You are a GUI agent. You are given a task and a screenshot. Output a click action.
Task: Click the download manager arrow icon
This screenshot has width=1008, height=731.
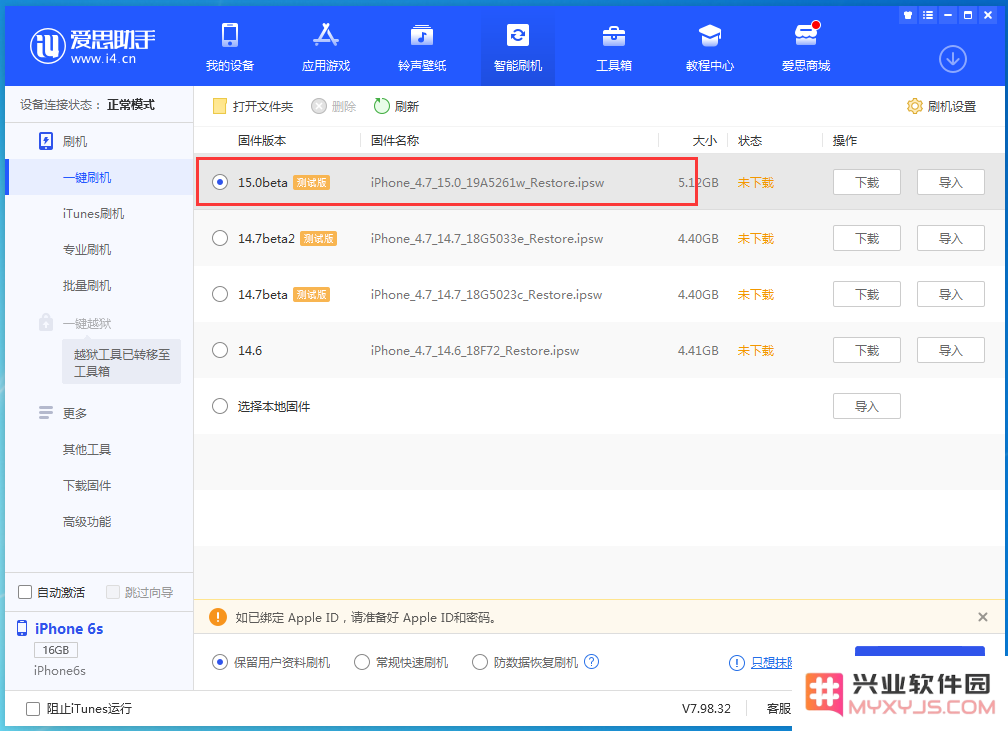point(953,59)
